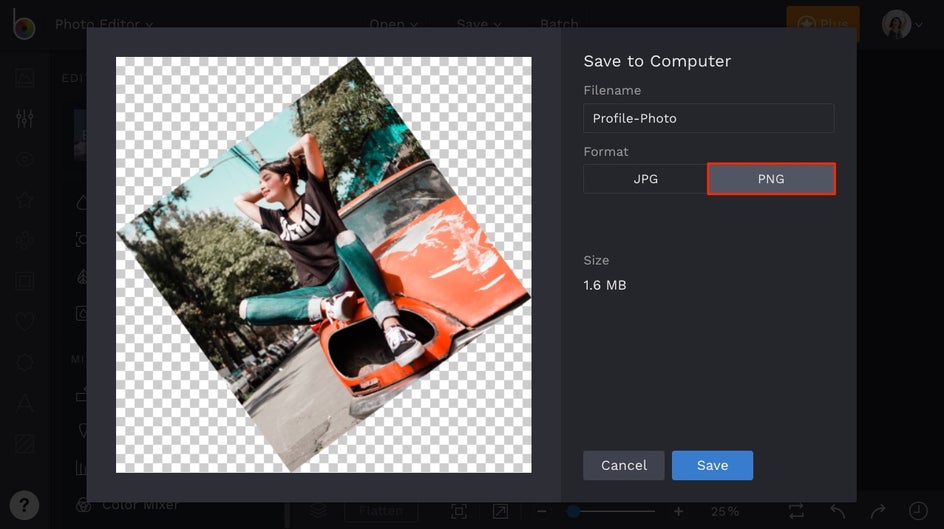
Task: Open the Image Manager sidebar icon
Action: (x=25, y=78)
